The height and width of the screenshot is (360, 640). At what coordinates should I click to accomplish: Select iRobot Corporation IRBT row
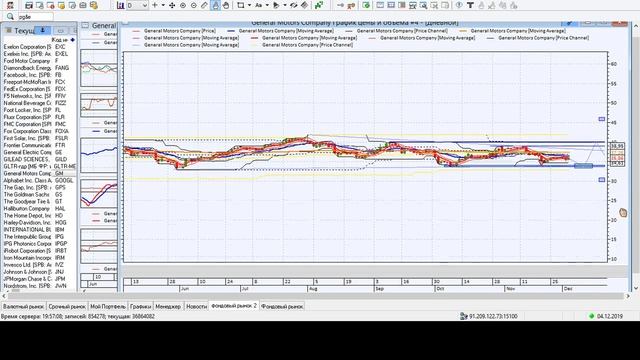pyautogui.click(x=39, y=251)
